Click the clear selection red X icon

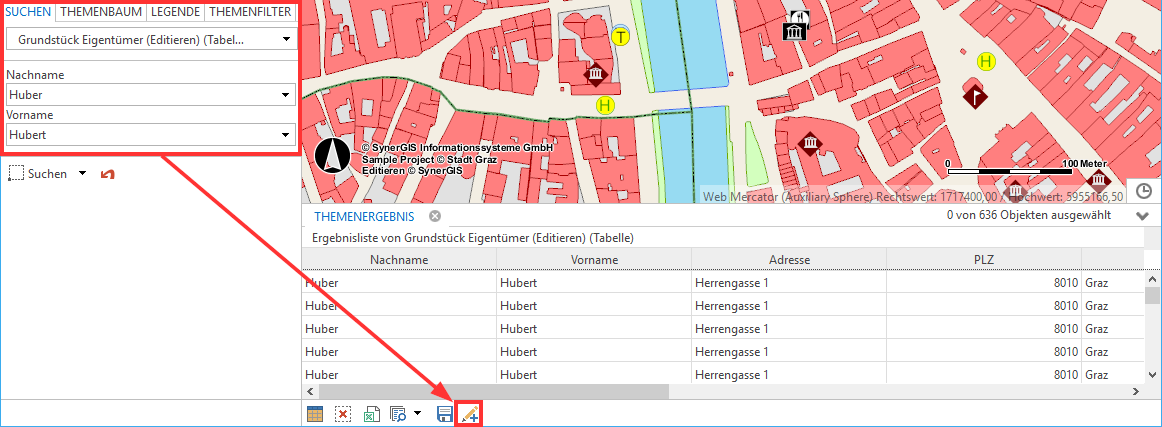(x=343, y=413)
